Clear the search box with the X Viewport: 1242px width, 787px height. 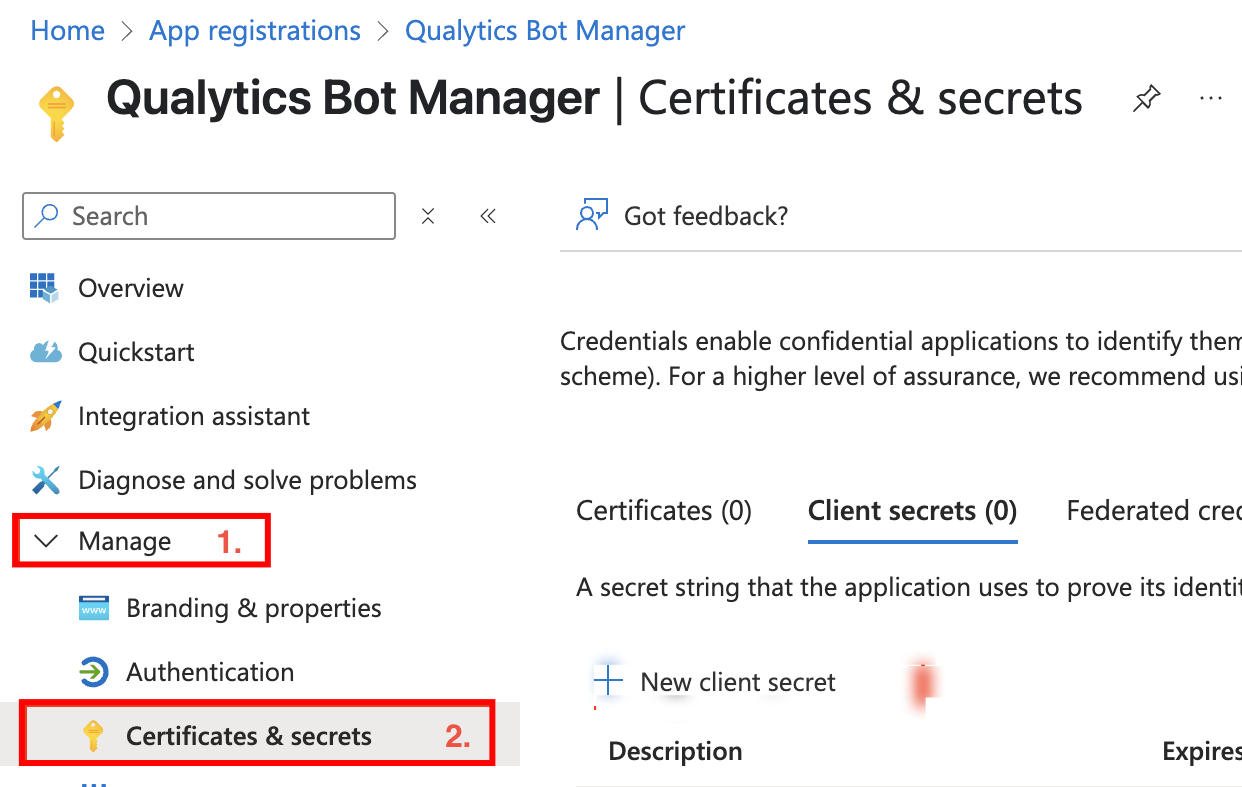428,215
